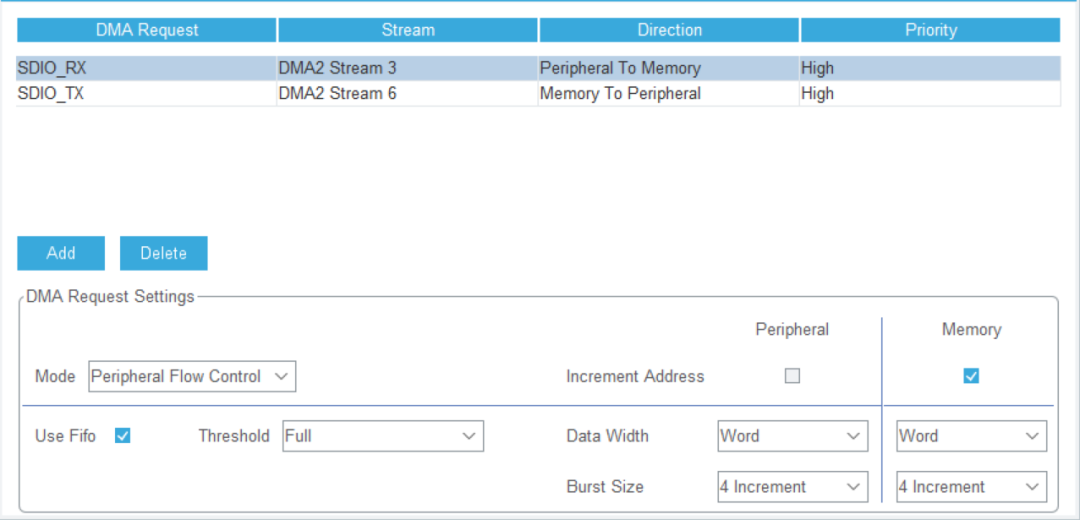
Task: Click the Priority column header
Action: [x=930, y=30]
